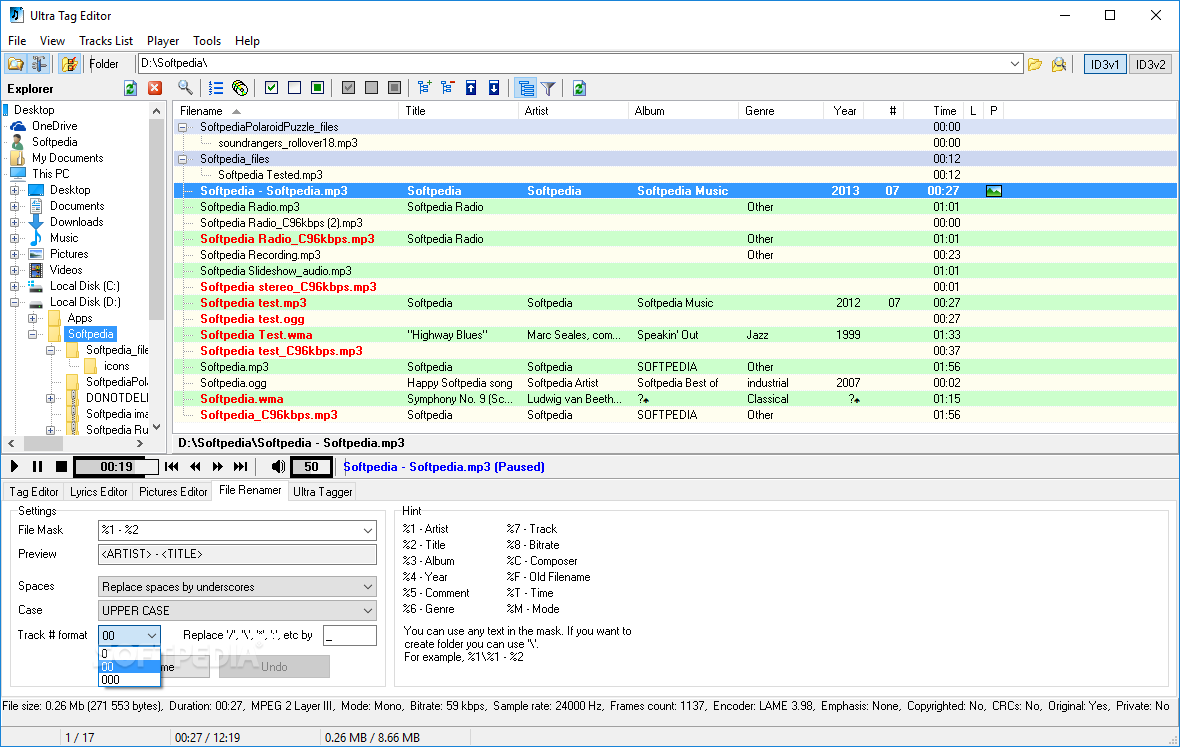Viewport: 1180px width, 747px height.
Task: Click the open folder icon in top toolbar
Action: click(16, 64)
